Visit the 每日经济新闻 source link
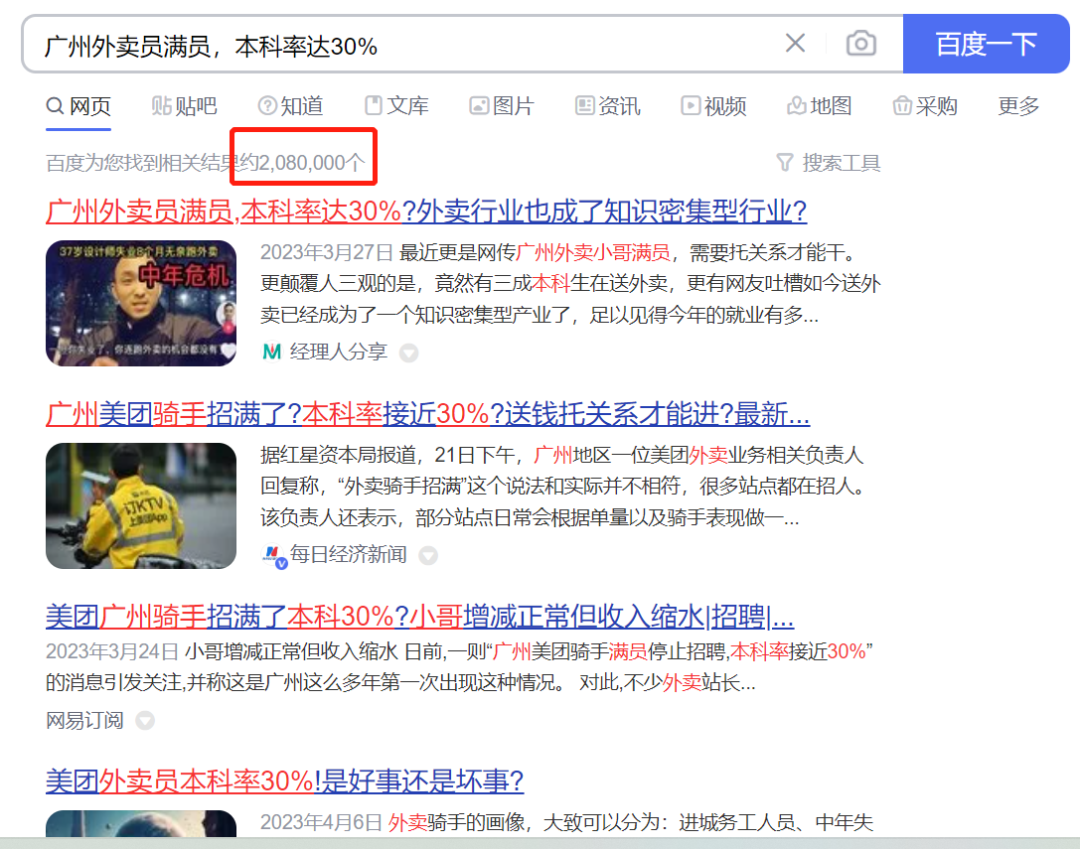Viewport: 1080px width, 849px height. [x=348, y=554]
